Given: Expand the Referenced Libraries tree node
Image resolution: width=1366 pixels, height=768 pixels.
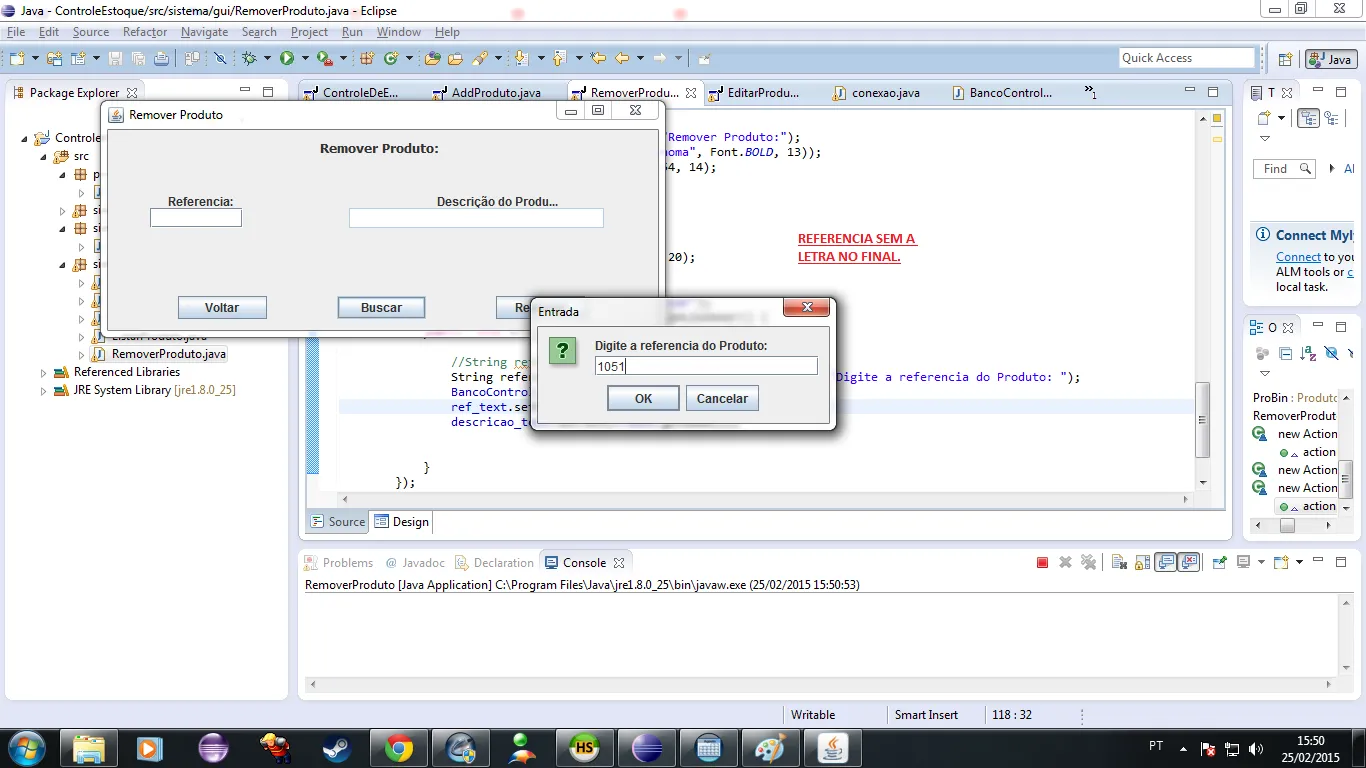Looking at the screenshot, I should (44, 372).
